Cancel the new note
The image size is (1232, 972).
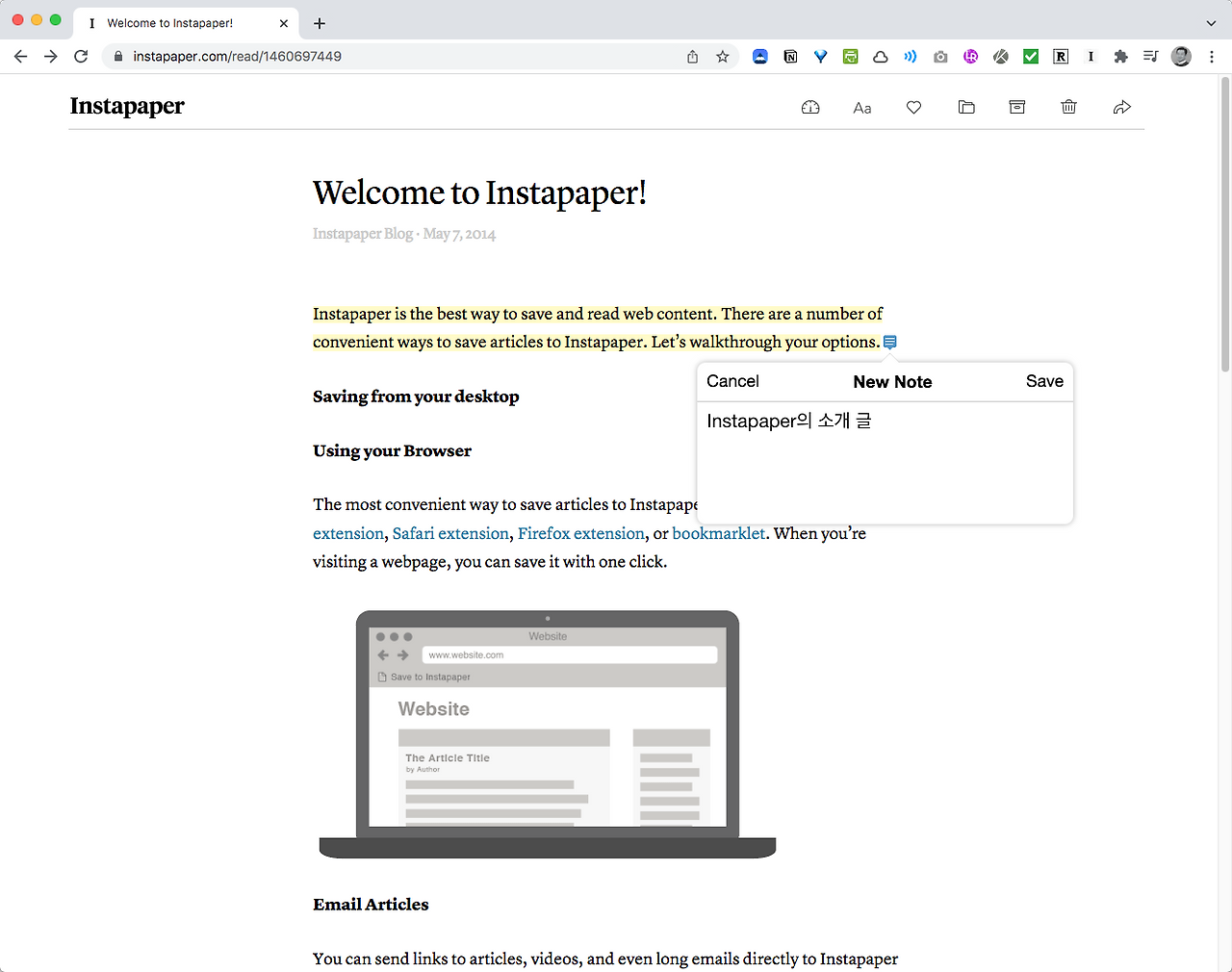732,381
